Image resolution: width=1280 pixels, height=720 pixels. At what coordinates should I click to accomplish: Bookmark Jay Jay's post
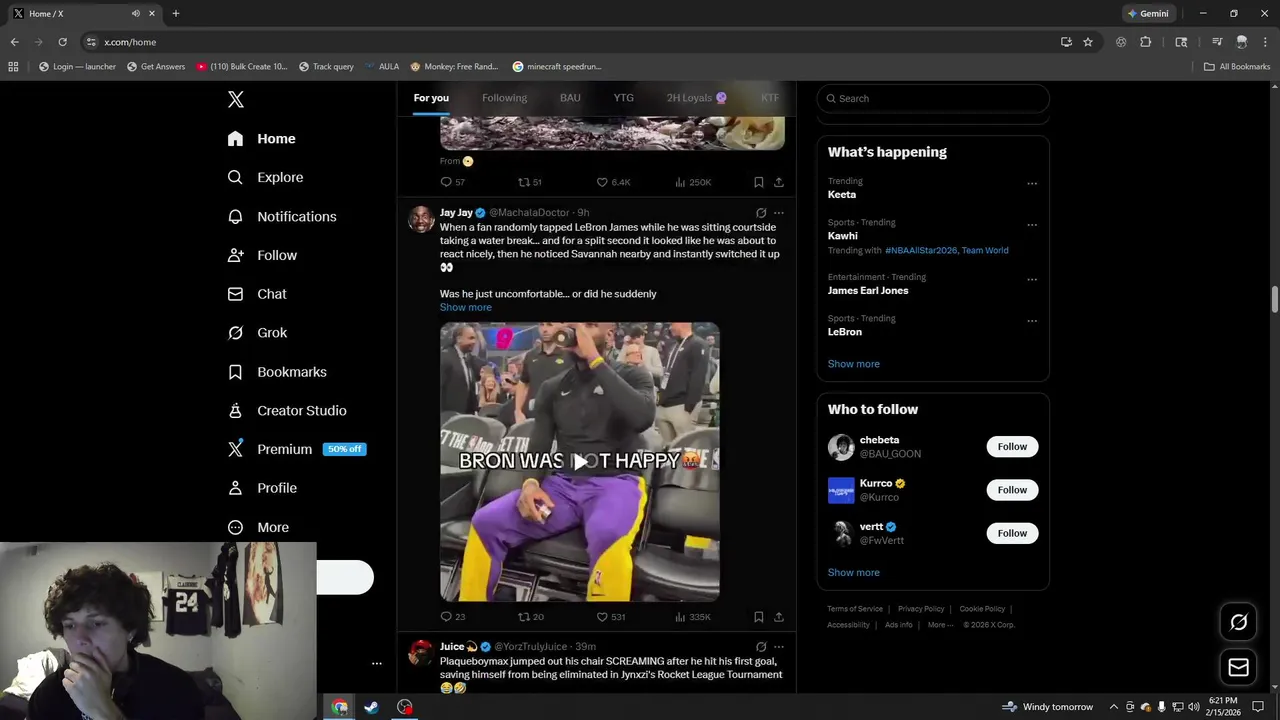tap(759, 617)
